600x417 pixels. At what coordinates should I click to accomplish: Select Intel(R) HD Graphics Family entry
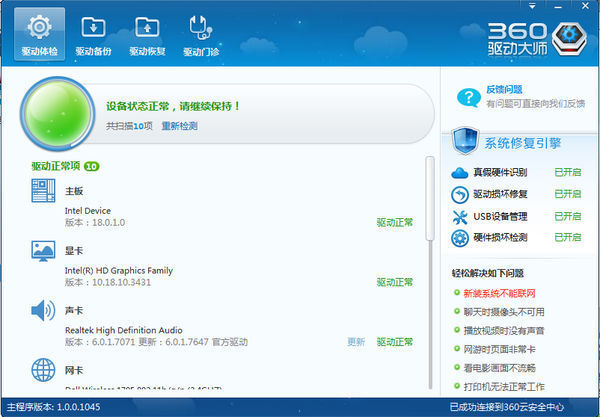119,270
